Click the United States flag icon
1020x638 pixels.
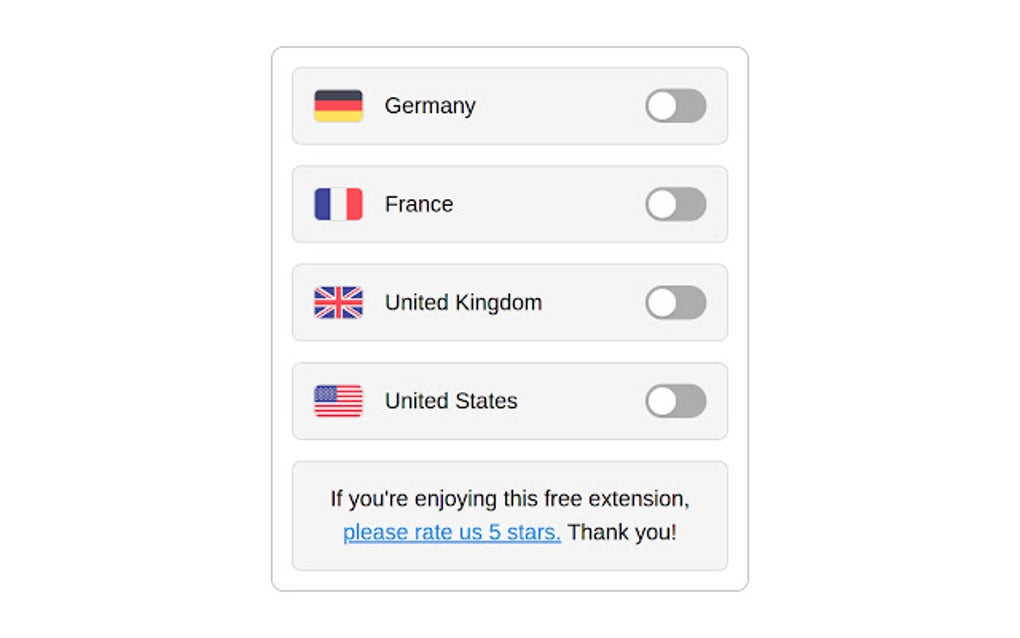point(338,401)
